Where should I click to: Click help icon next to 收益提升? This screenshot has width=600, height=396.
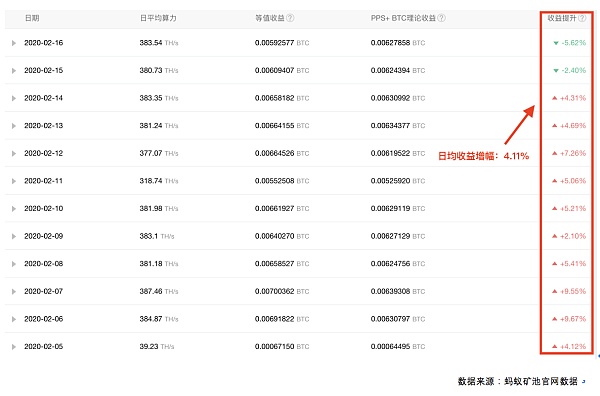(582, 18)
